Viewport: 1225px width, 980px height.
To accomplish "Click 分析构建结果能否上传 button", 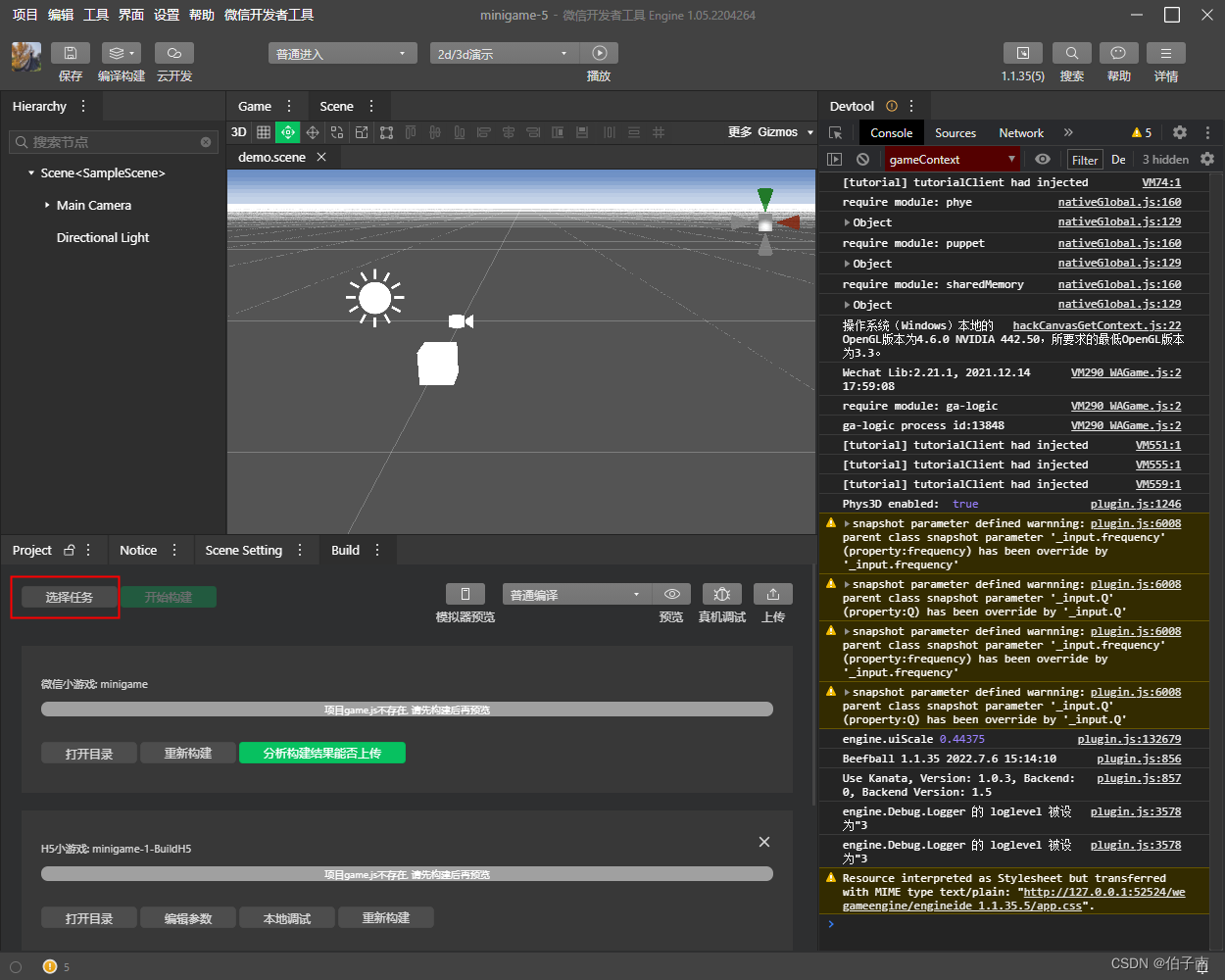I will (322, 753).
